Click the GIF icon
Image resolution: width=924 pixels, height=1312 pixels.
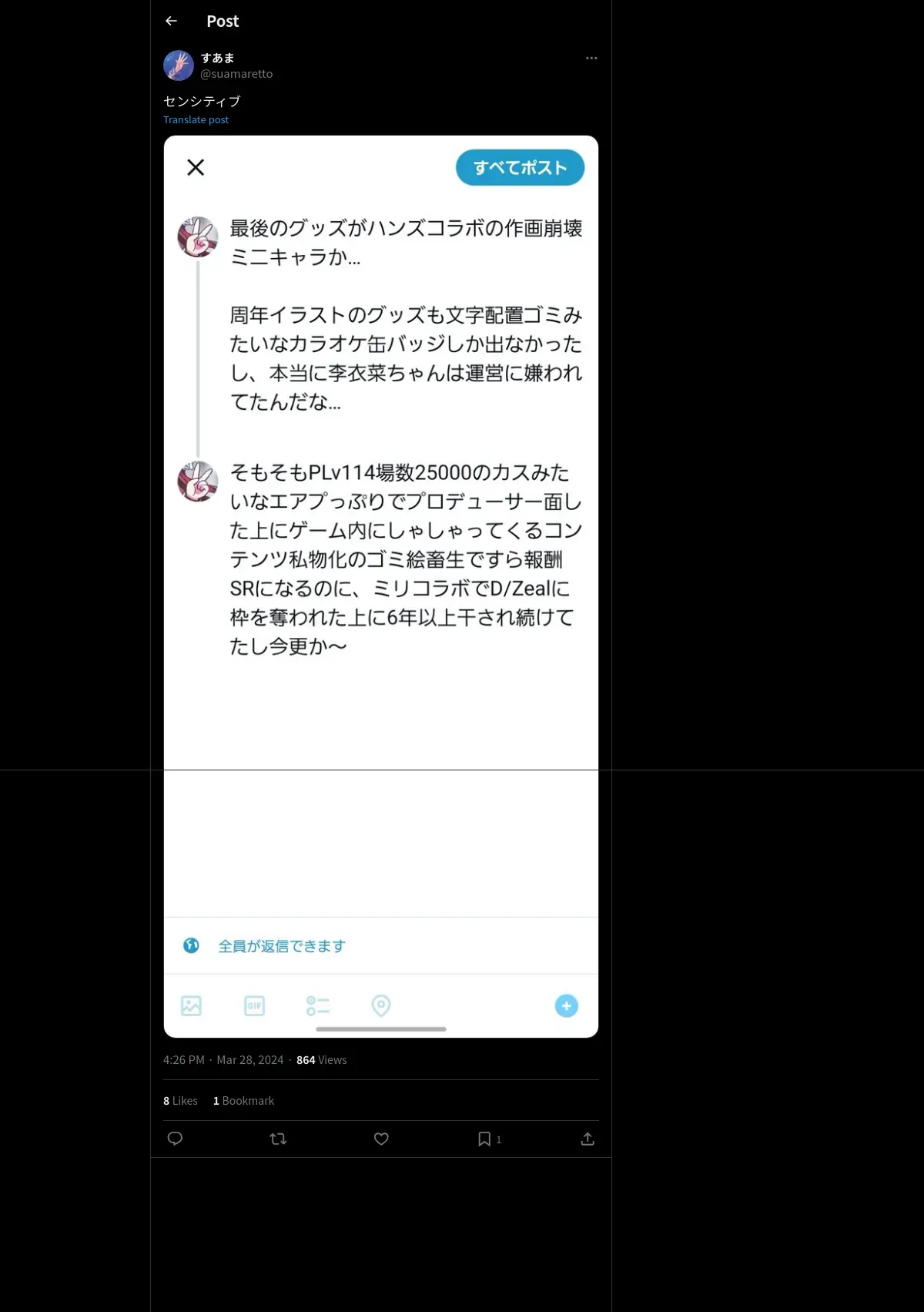coord(254,1005)
